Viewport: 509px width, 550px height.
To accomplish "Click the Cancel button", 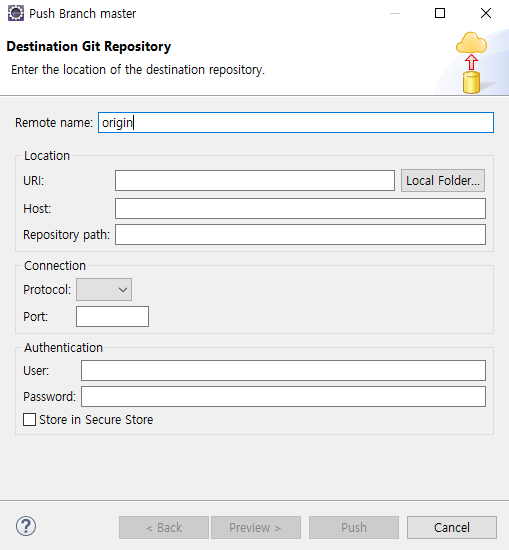I will coord(452,528).
